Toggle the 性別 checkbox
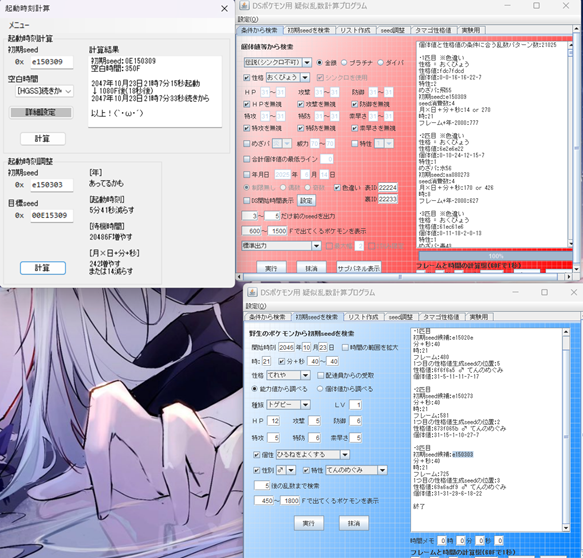The height and width of the screenshot is (558, 583). pyautogui.click(x=257, y=471)
